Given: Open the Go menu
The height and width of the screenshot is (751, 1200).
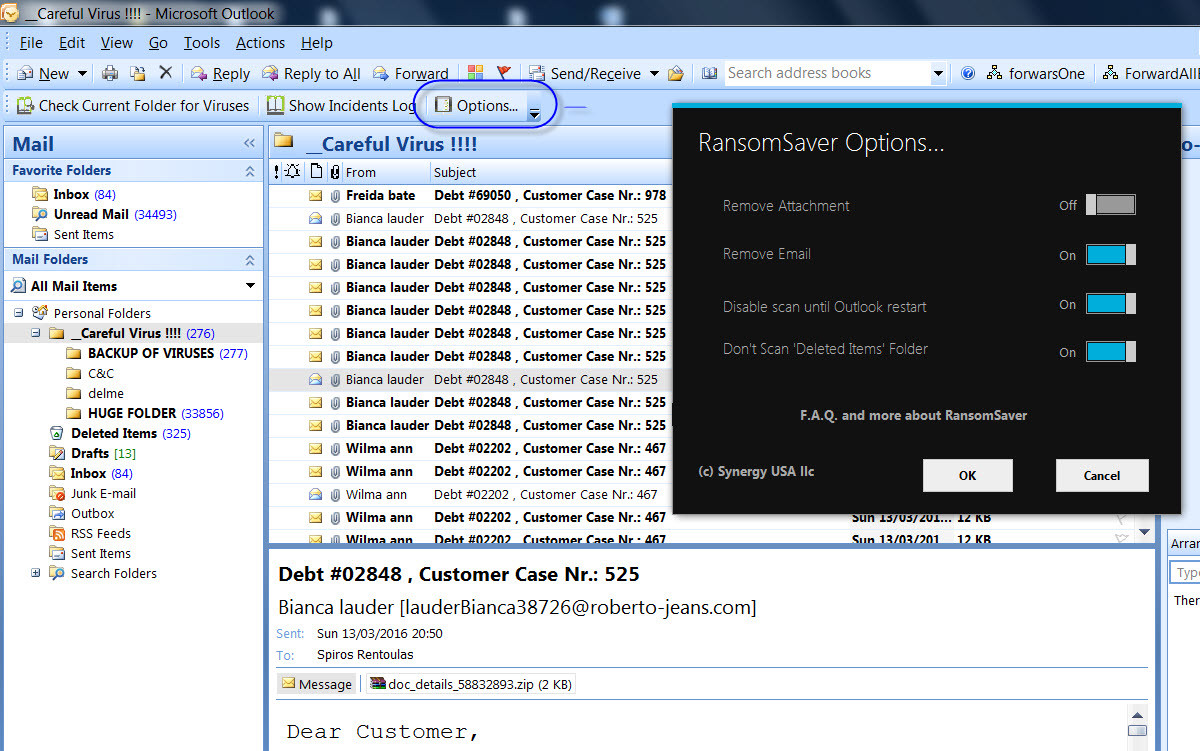Looking at the screenshot, I should (x=158, y=43).
